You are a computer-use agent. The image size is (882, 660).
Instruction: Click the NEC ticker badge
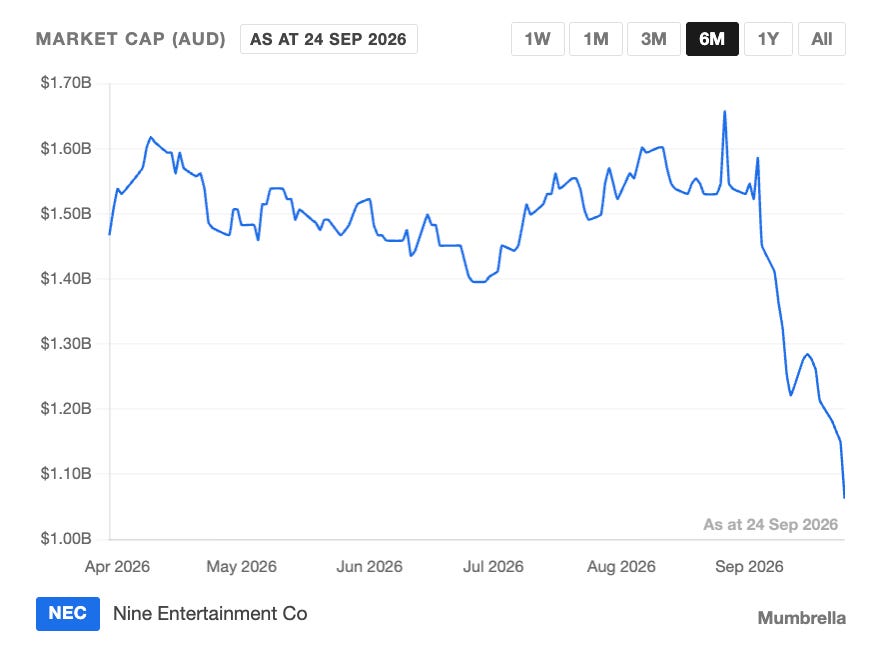tap(68, 613)
